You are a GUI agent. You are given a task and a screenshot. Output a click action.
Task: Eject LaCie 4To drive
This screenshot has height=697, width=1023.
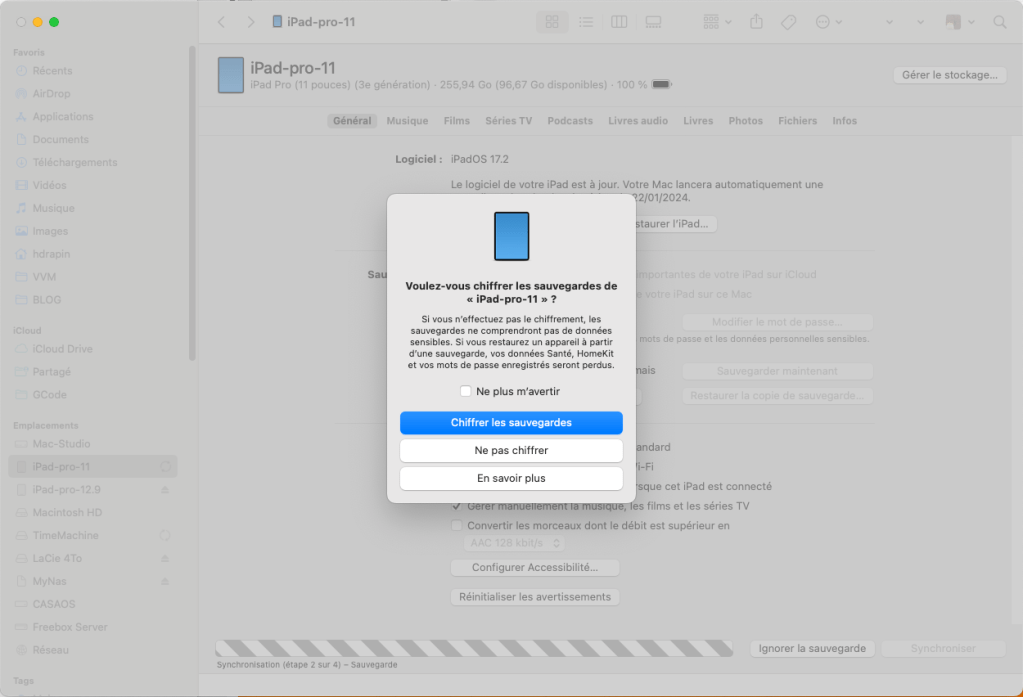pyautogui.click(x=165, y=558)
